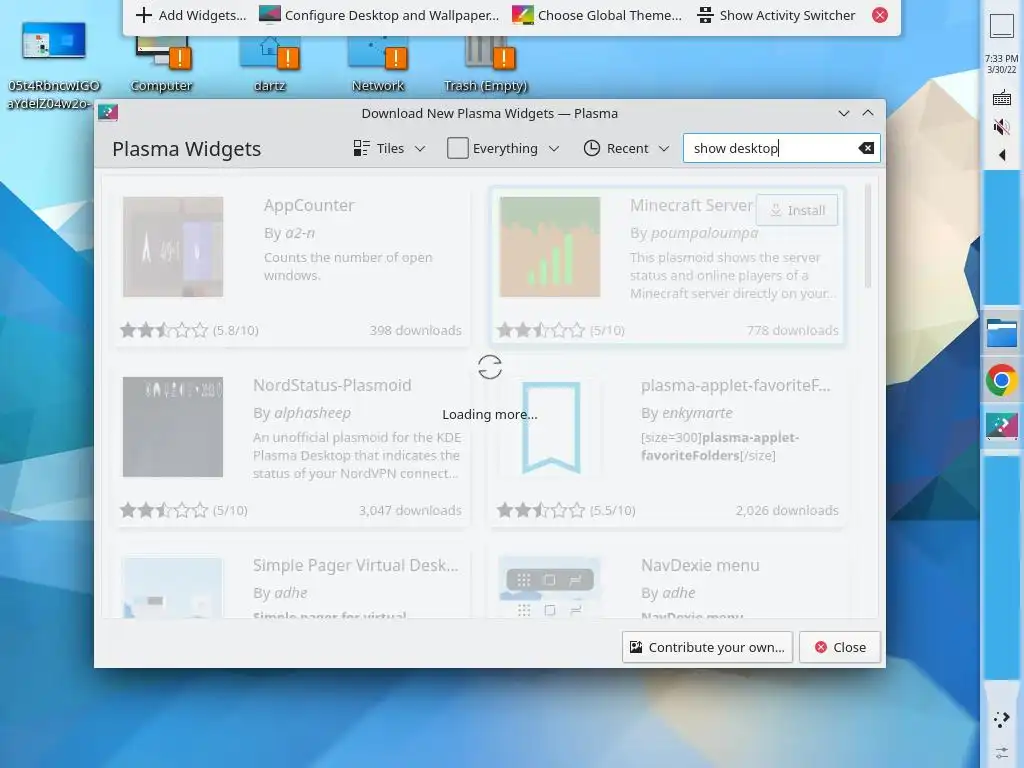
Task: Click author name 'alphasheep'
Action: [312, 413]
